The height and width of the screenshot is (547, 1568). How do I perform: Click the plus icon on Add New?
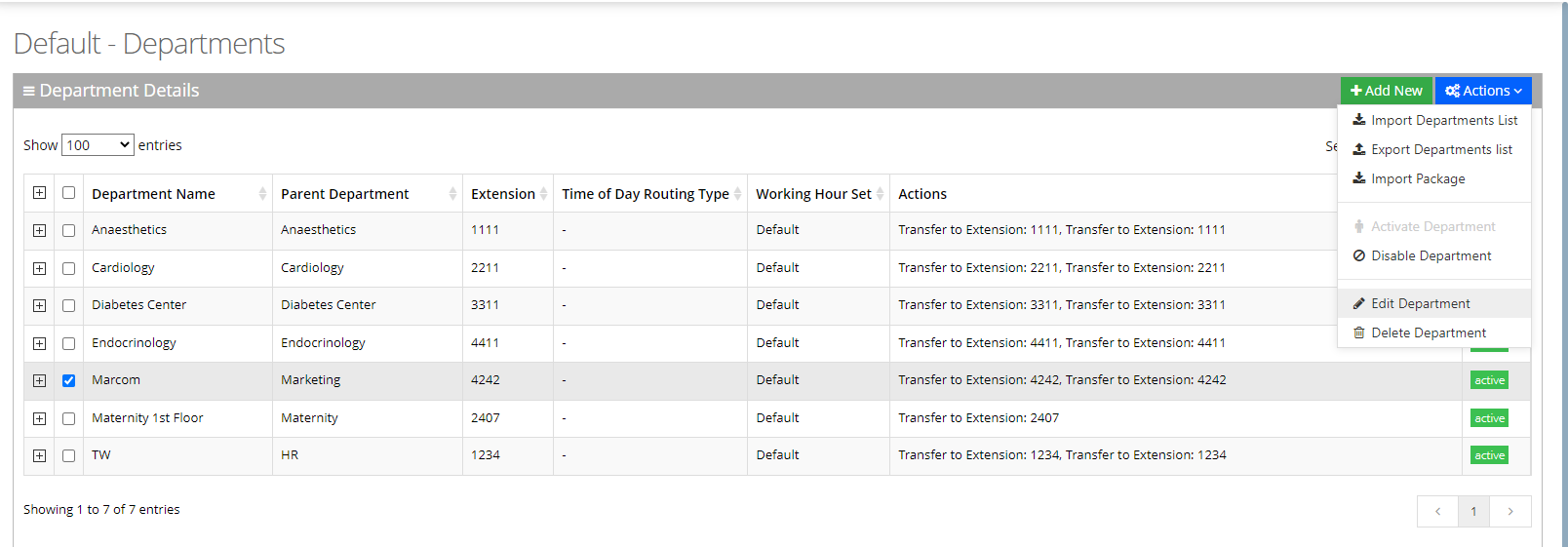[x=1355, y=91]
